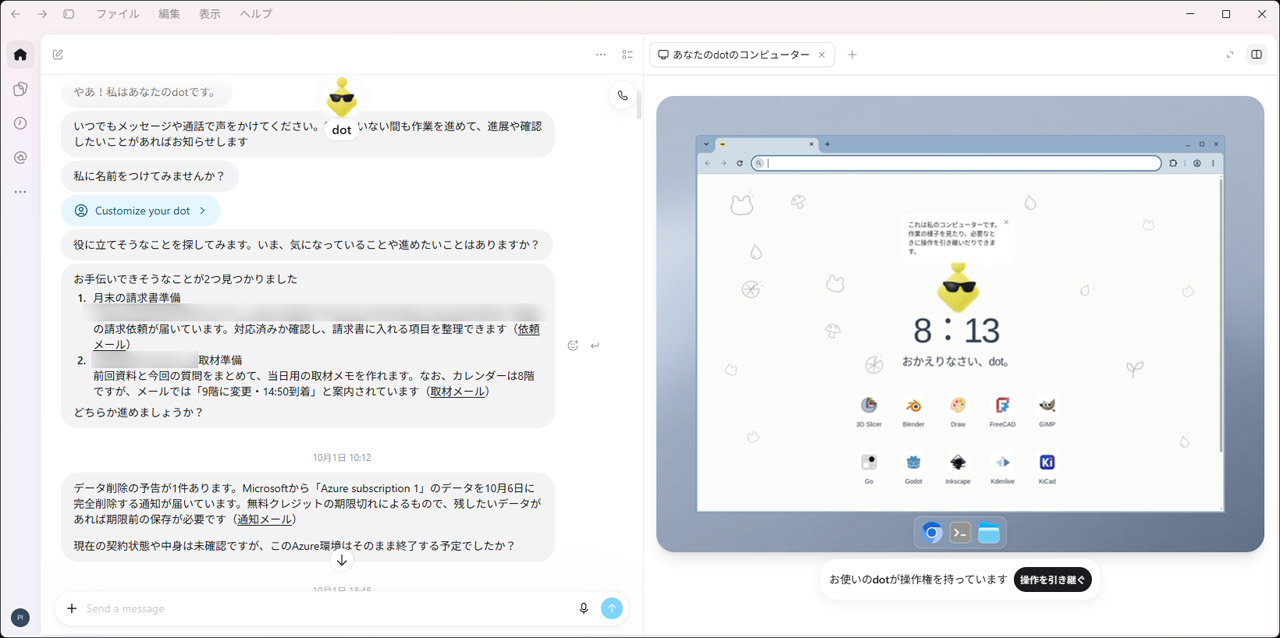Toggle the split view layout icon

(1257, 55)
